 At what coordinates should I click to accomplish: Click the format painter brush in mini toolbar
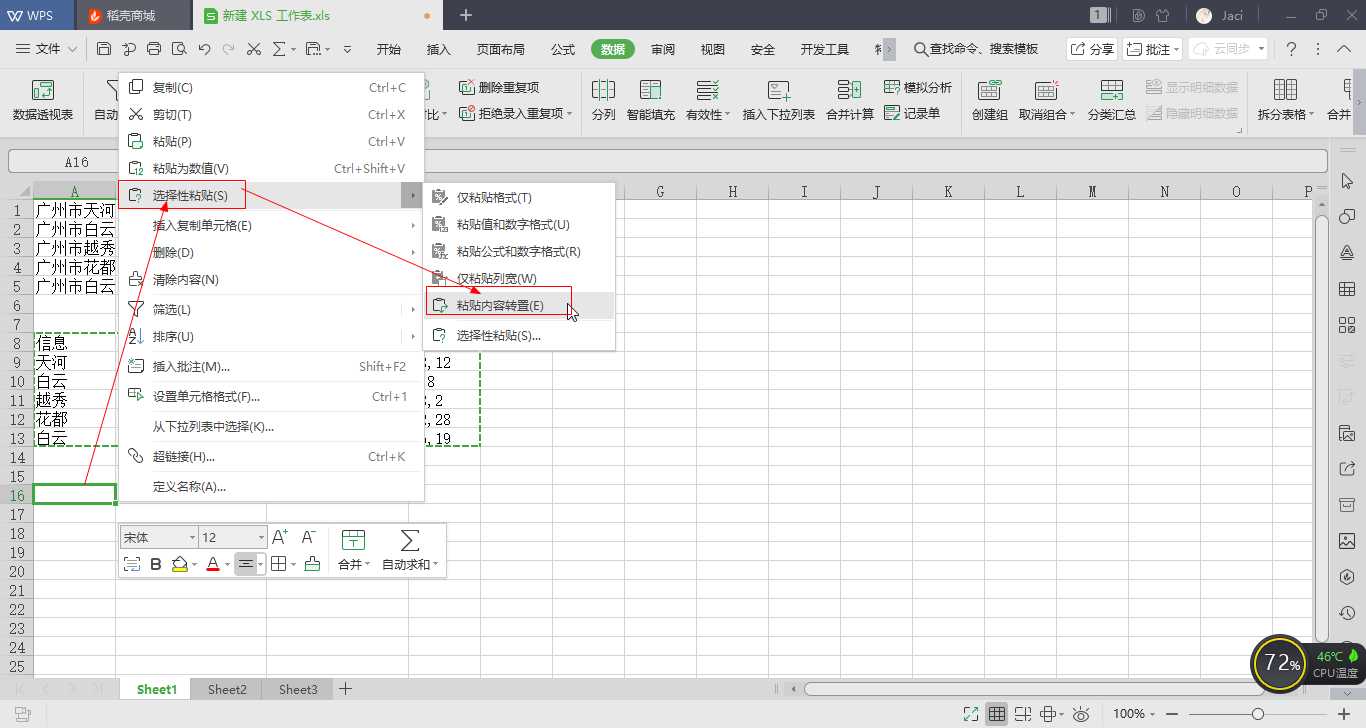point(312,564)
